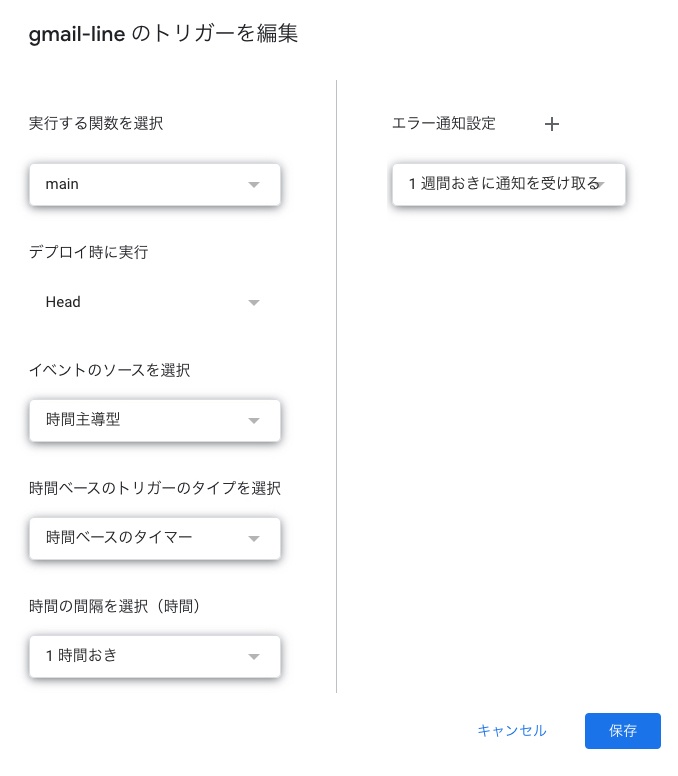Open the 1 週間おきに通知を受け取る dropdown
This screenshot has height=776, width=678.
coord(500,184)
